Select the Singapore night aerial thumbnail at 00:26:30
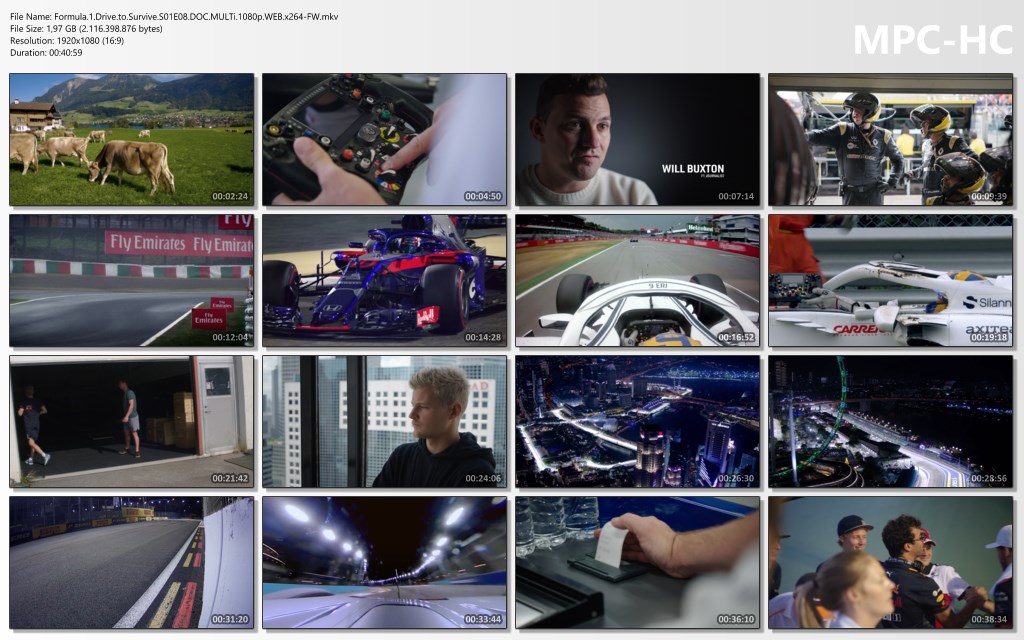The height and width of the screenshot is (640, 1024). tap(637, 421)
